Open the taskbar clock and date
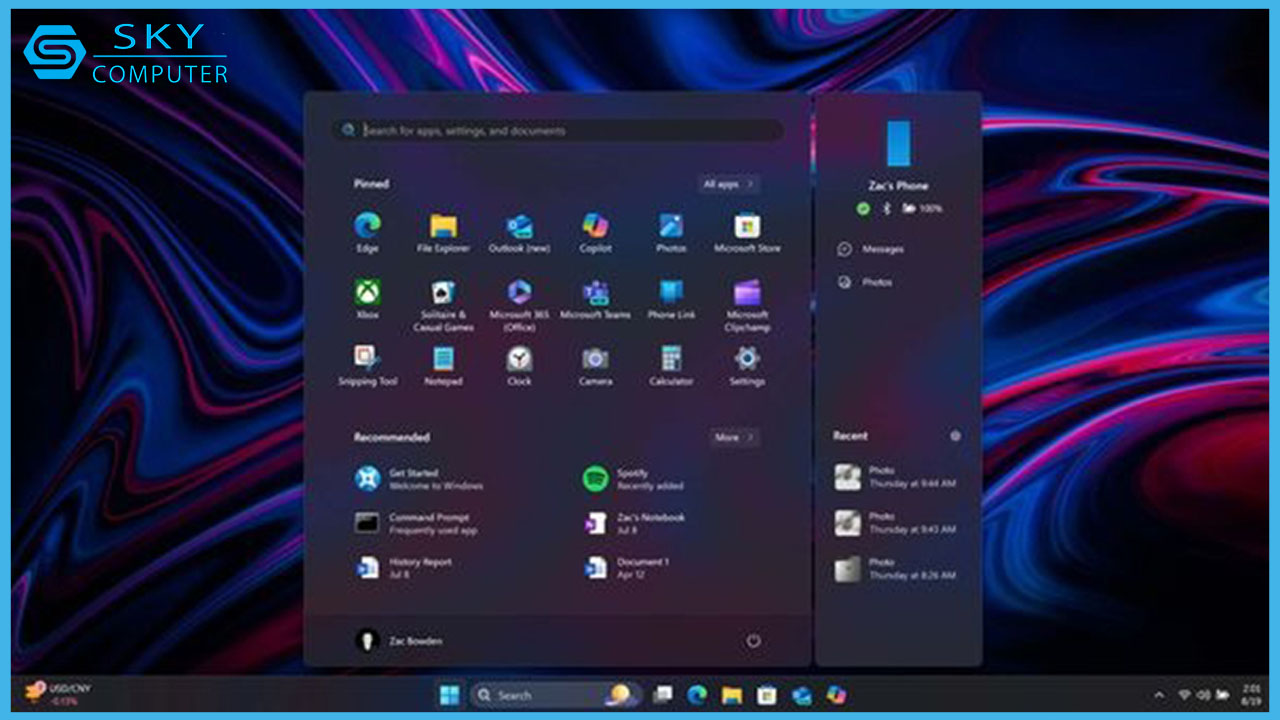The image size is (1280, 720). point(1251,695)
